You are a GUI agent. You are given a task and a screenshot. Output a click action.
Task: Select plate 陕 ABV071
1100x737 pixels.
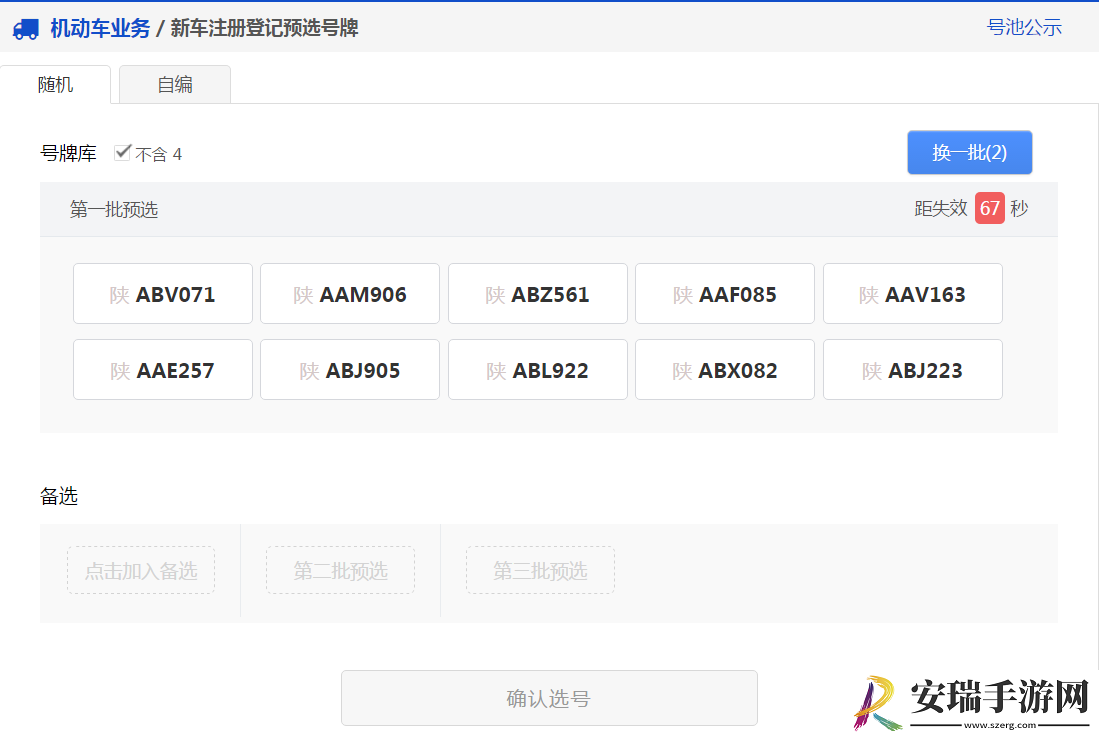(x=163, y=294)
